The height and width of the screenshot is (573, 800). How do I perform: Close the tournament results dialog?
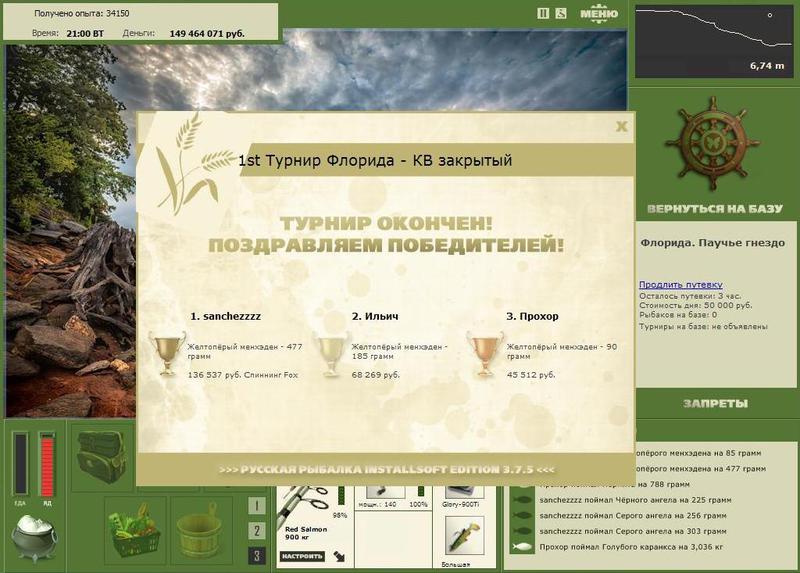(x=621, y=126)
